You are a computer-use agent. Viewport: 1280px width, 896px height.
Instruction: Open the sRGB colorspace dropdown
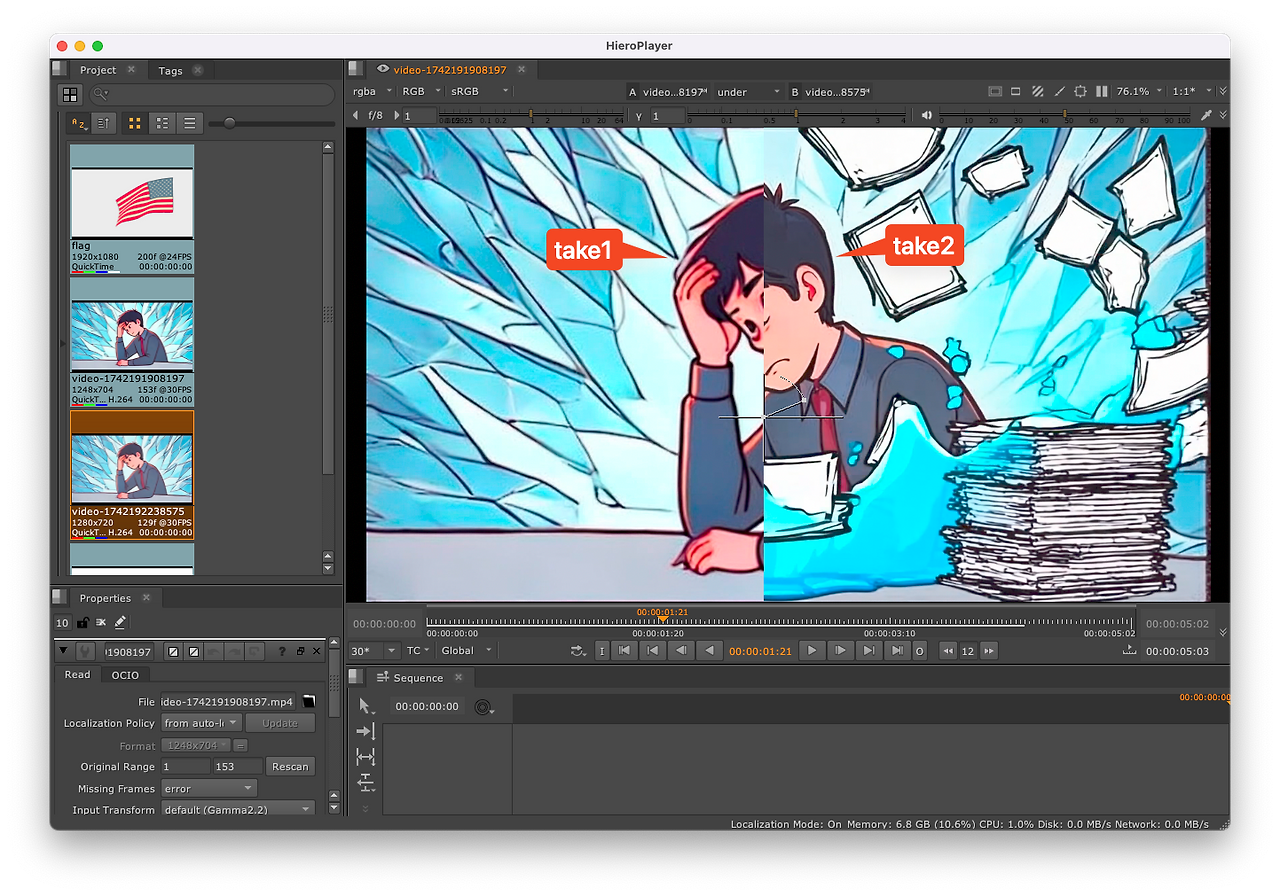479,91
